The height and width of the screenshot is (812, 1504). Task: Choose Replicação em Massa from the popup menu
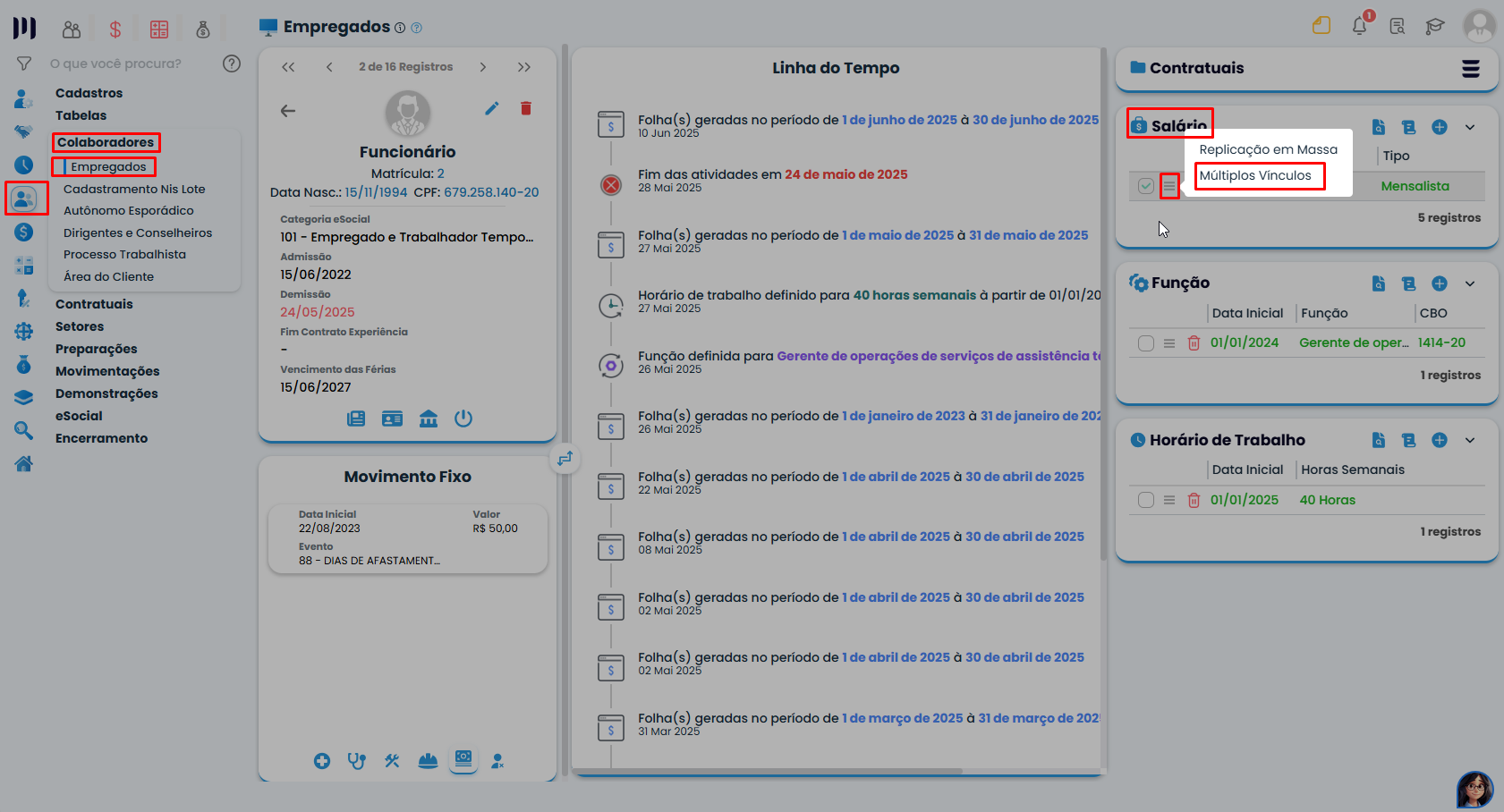(1269, 149)
